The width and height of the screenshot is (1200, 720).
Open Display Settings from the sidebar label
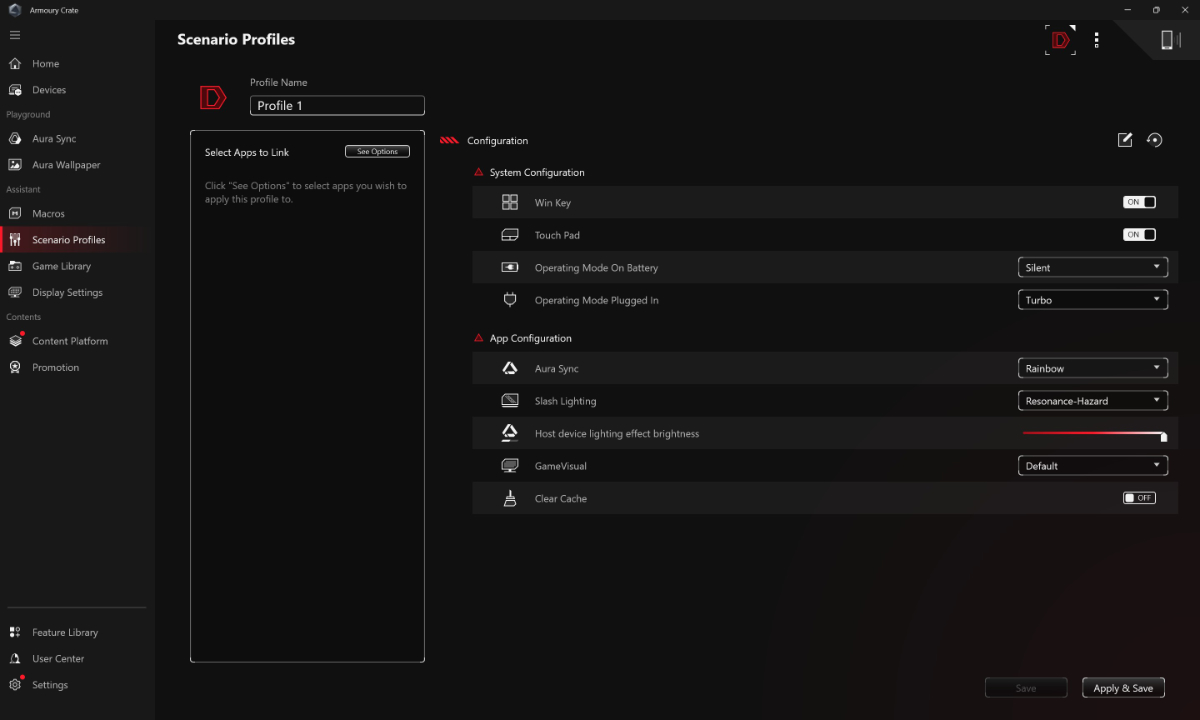[x=67, y=293]
